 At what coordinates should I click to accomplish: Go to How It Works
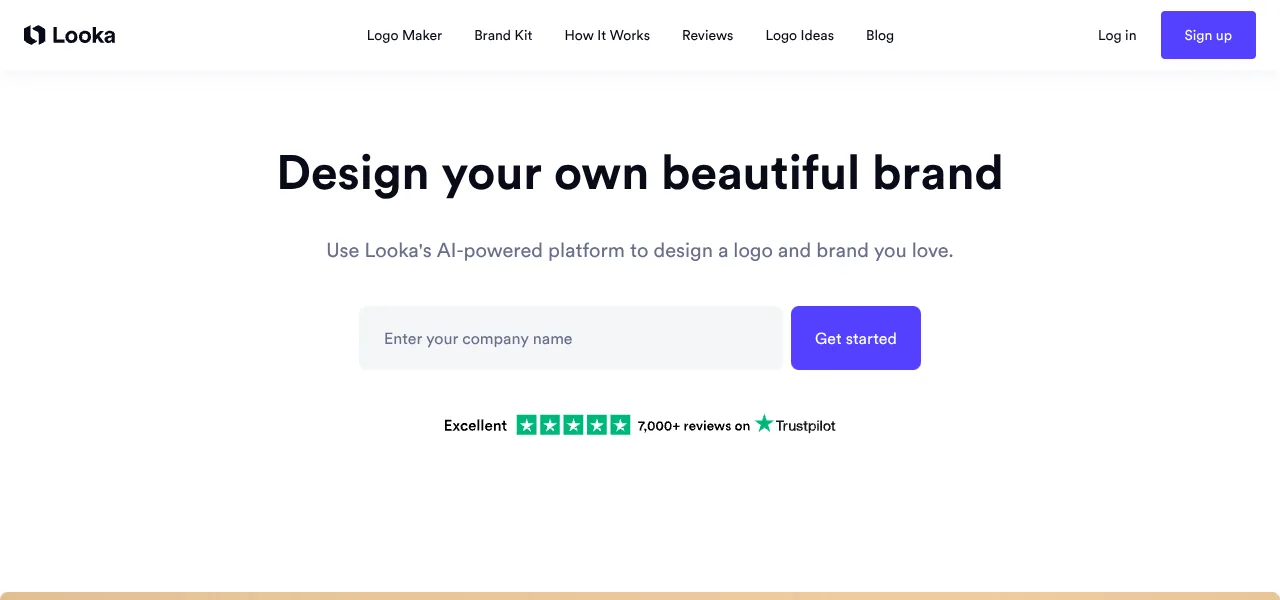tap(607, 35)
